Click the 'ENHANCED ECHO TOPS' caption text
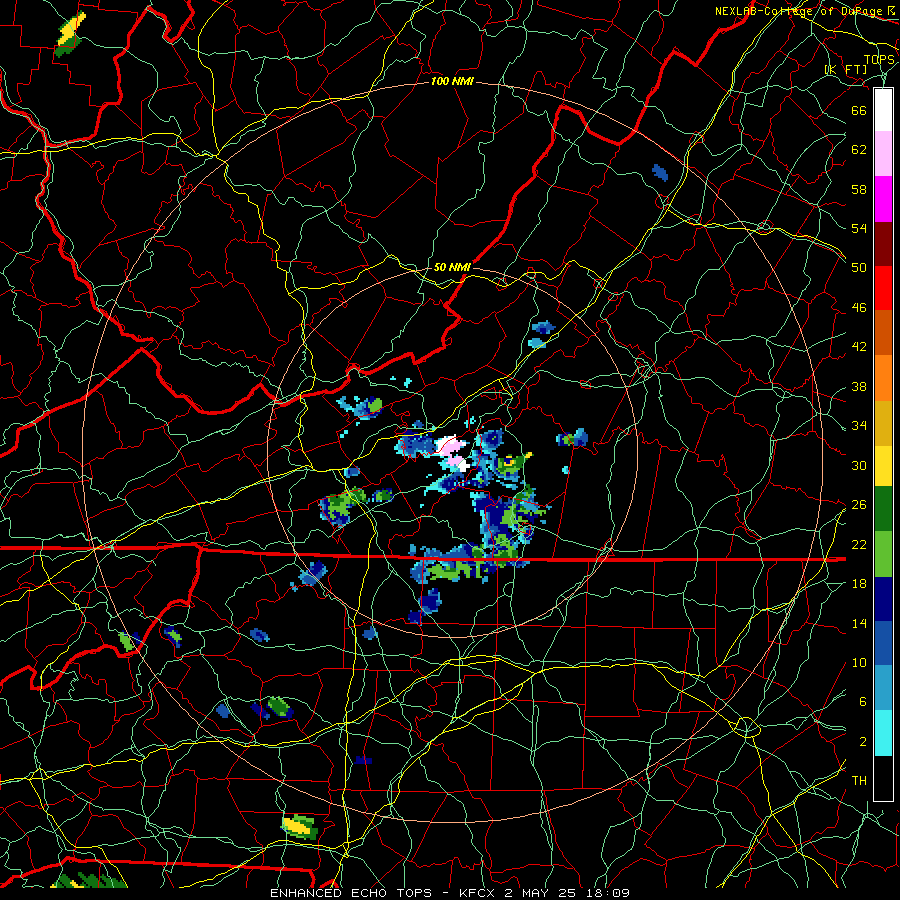 pos(351,893)
